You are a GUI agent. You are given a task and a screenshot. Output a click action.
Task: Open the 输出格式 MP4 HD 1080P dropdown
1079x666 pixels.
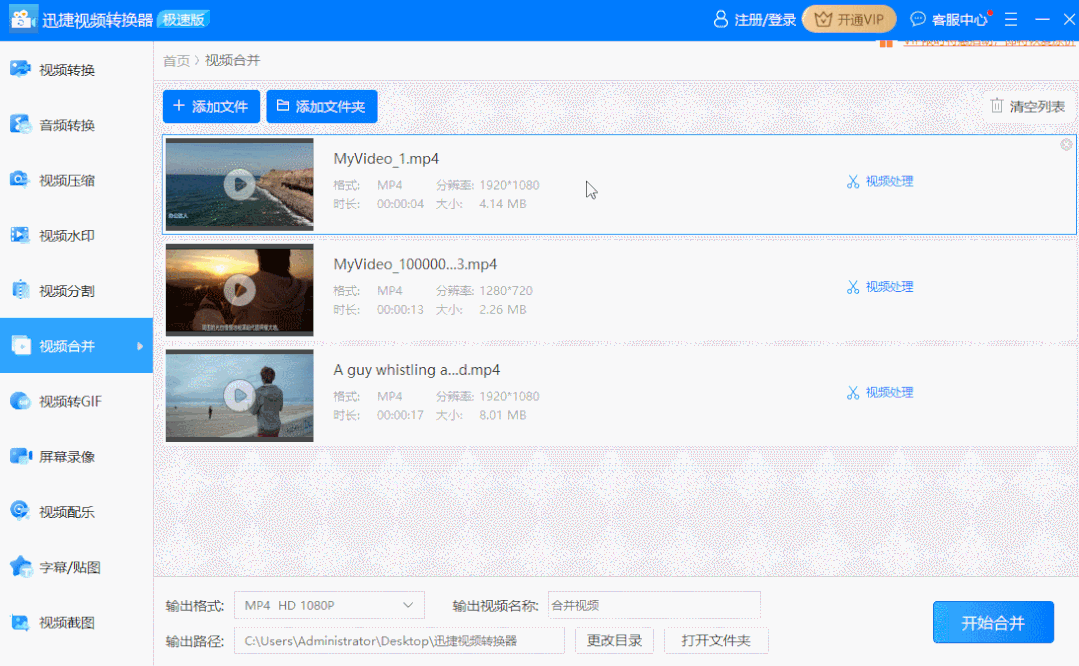point(329,605)
